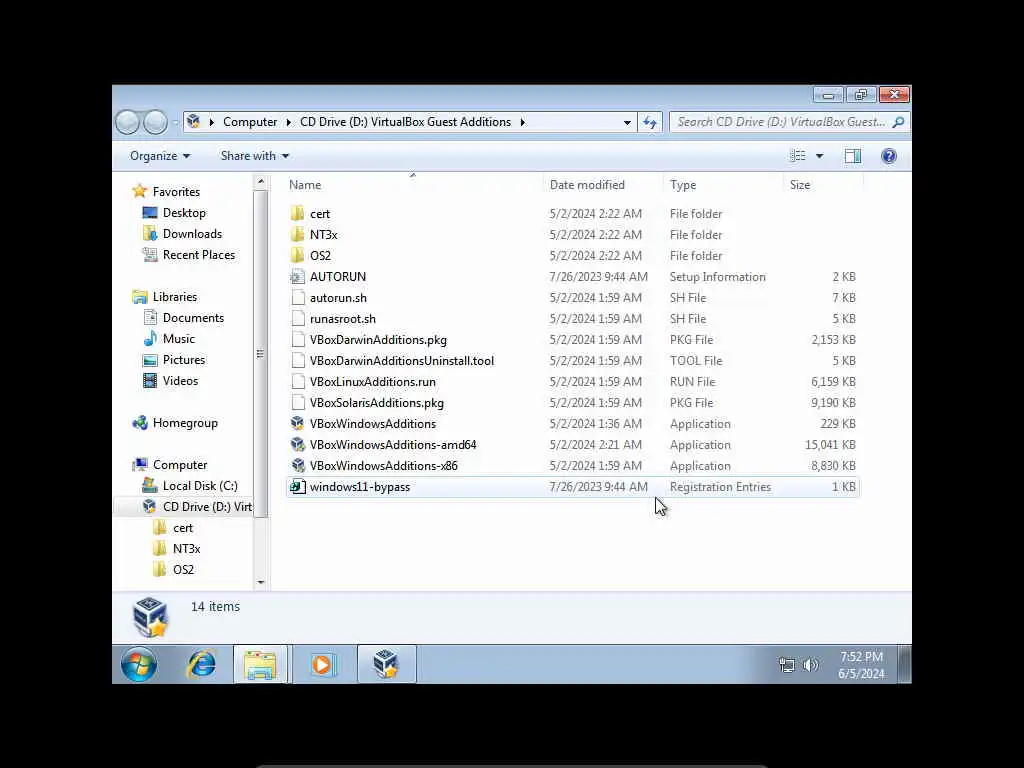Sort by the Name column header
The image size is (1024, 768).
305,185
